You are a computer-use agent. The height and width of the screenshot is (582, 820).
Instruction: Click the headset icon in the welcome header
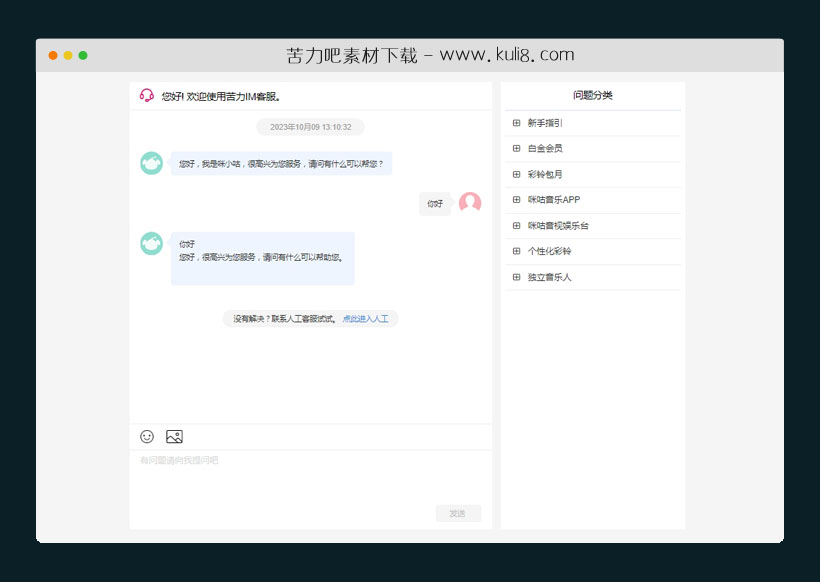(x=145, y=95)
